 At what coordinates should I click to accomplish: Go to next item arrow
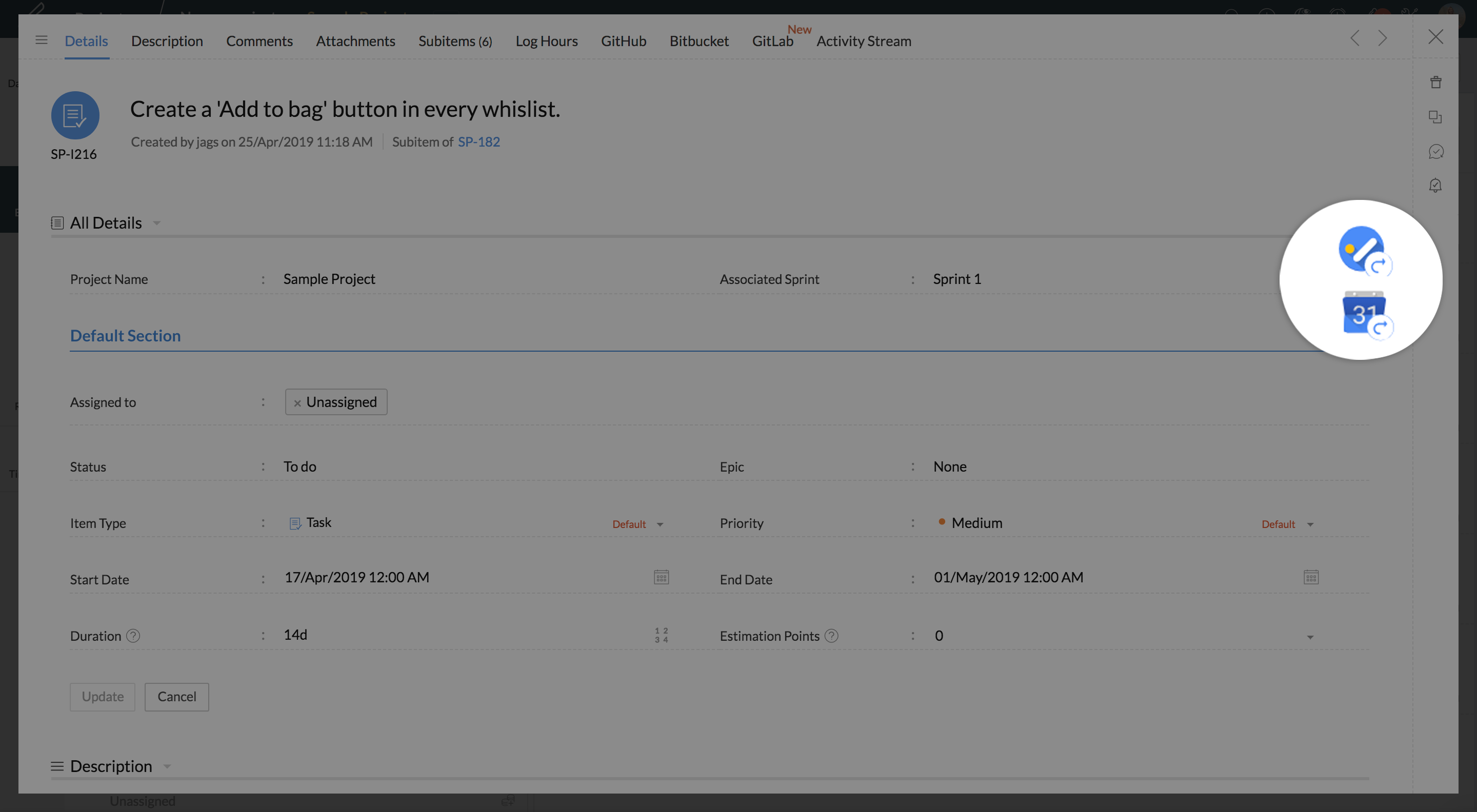[1383, 38]
